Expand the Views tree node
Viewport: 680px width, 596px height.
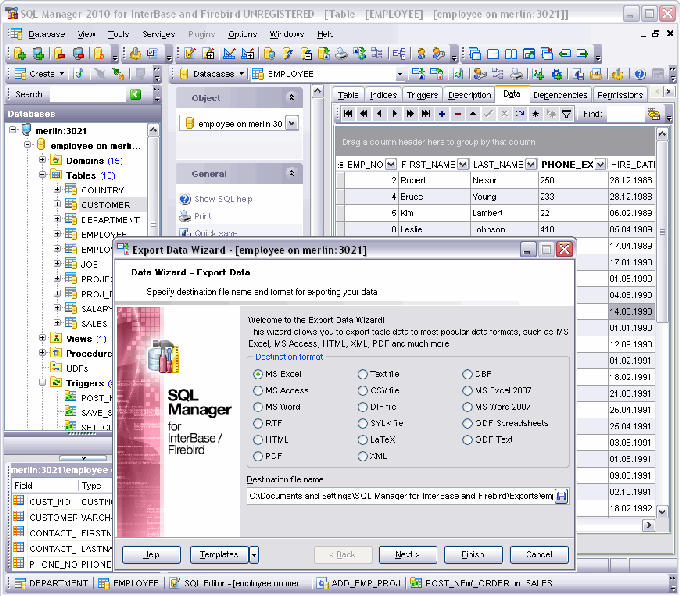click(43, 339)
